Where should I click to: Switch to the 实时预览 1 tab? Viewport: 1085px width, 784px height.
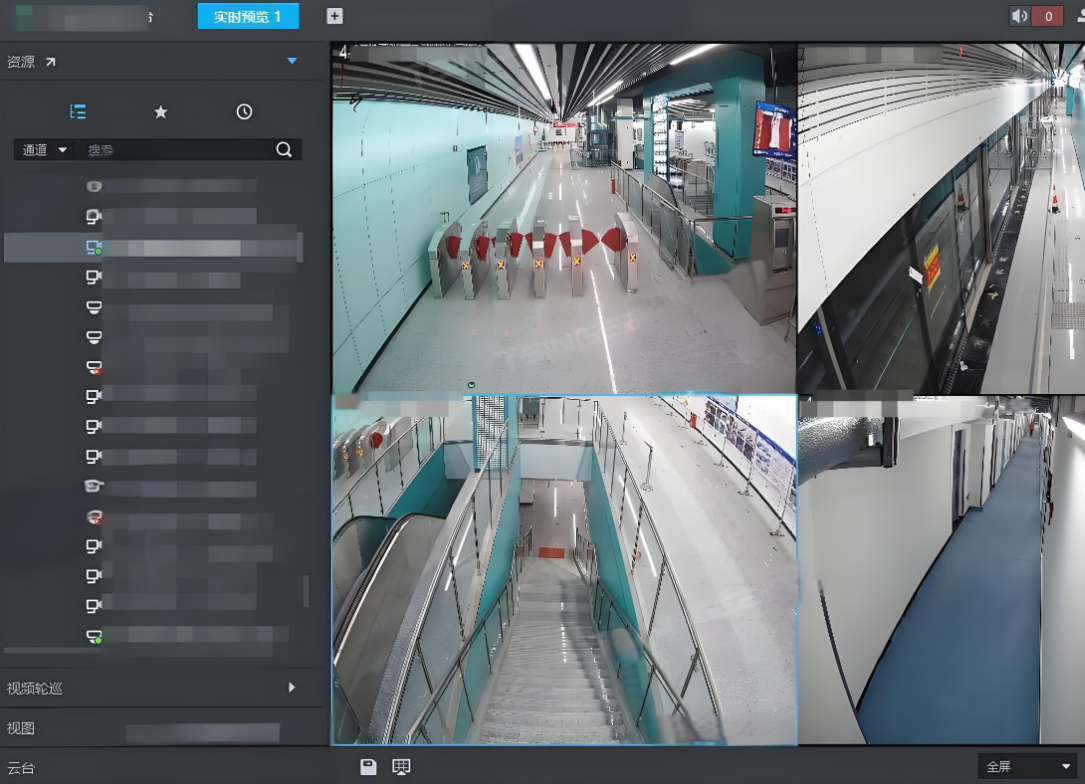pos(248,17)
